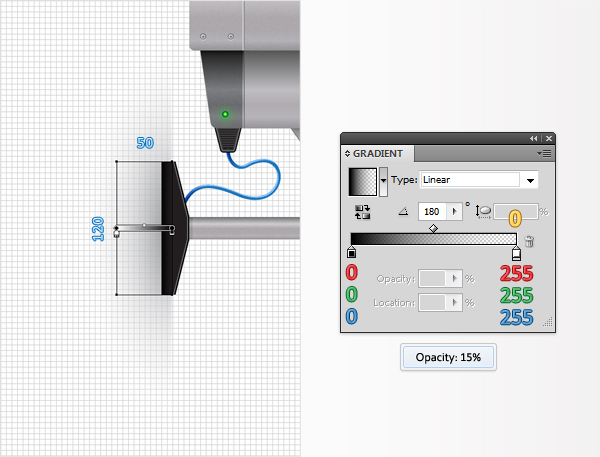Click the aspect ratio percent field
The height and width of the screenshot is (457, 600).
(x=515, y=212)
